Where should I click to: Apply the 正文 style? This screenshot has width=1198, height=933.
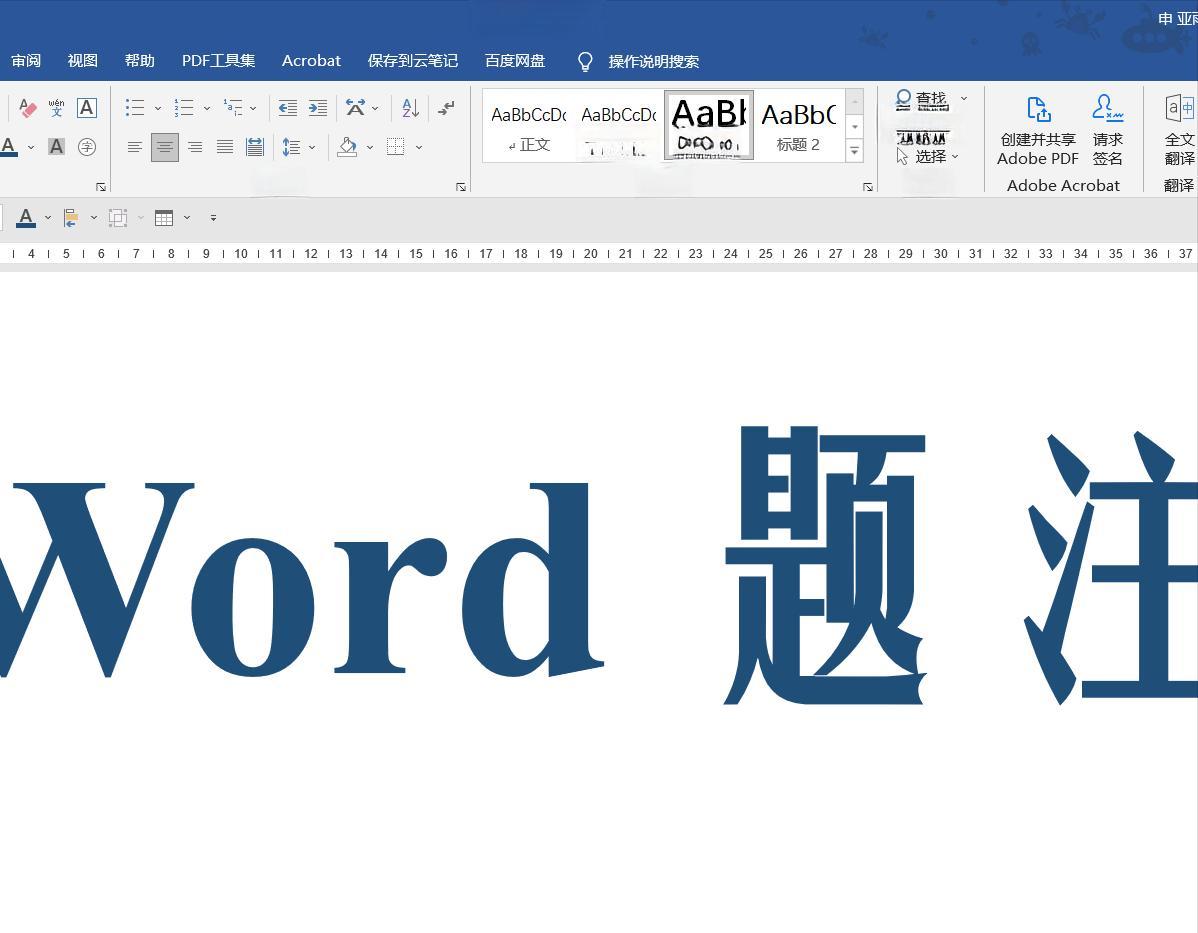[x=528, y=127]
